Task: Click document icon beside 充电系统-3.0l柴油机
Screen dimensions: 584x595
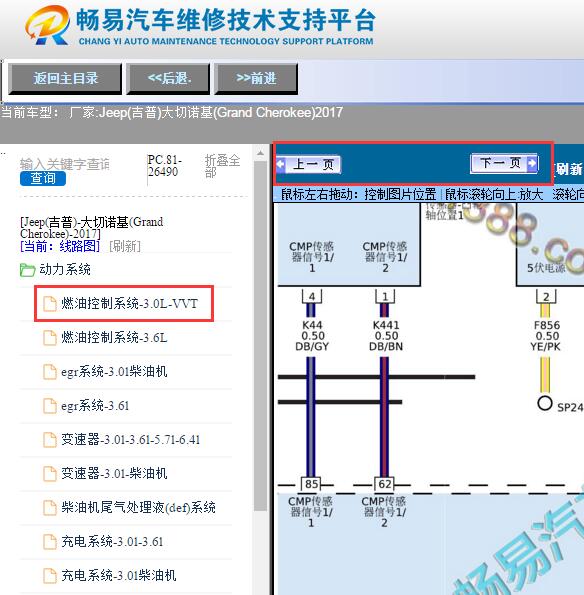Action: (50, 576)
